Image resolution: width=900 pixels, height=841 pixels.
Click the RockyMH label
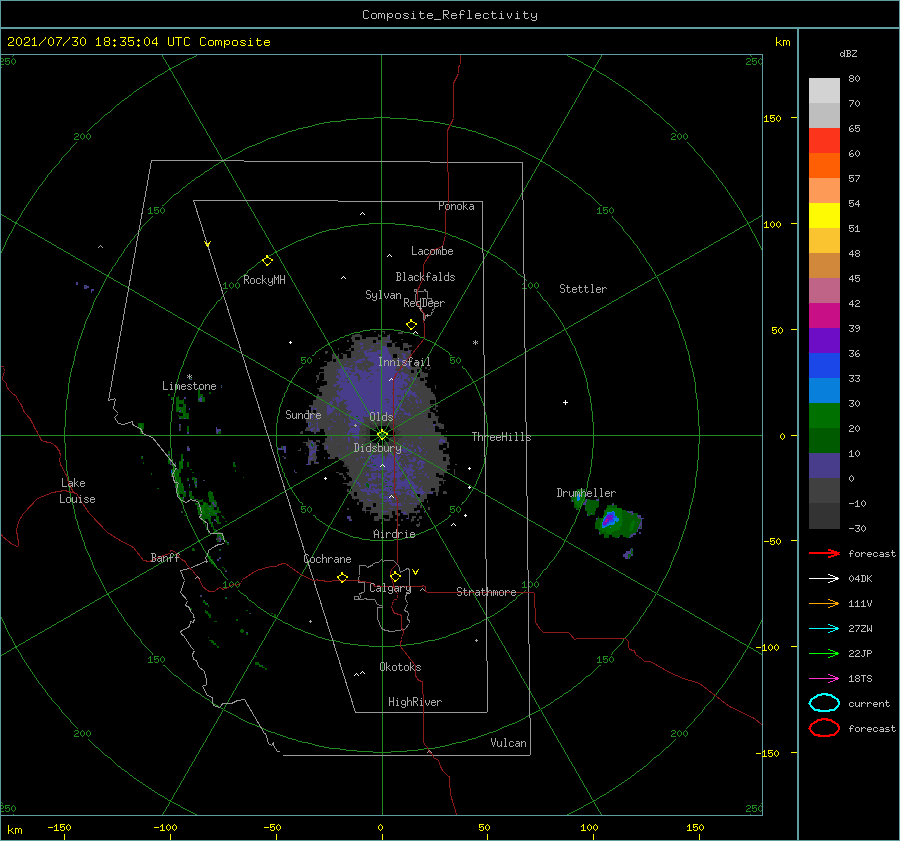[264, 280]
